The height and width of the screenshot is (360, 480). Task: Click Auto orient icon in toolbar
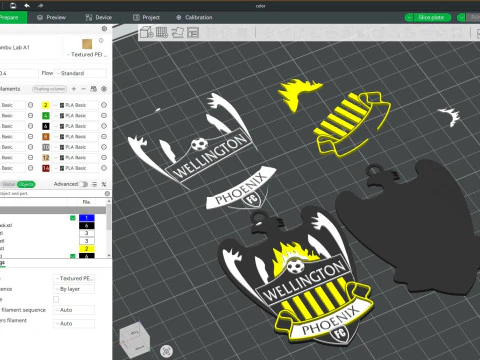pyautogui.click(x=178, y=32)
